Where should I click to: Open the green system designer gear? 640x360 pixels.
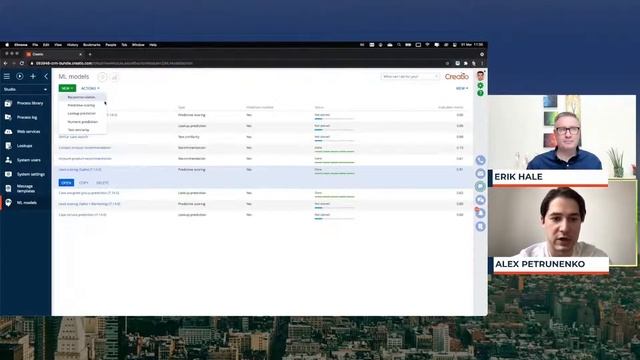coord(480,86)
